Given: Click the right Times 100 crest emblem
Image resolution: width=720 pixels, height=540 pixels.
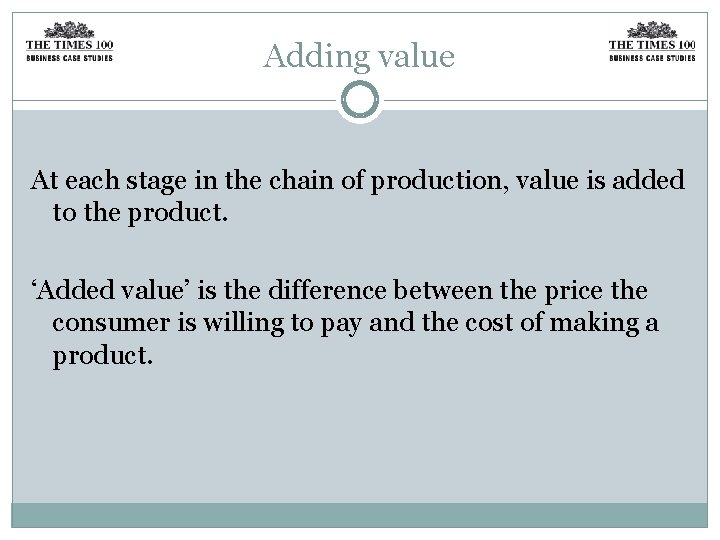Looking at the screenshot, I should [652, 30].
